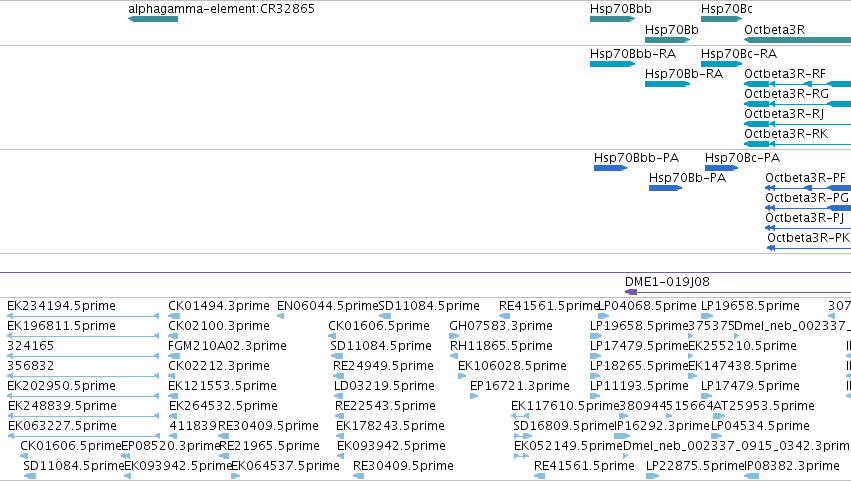Select the Hsp70Bc-RA transcript label
Viewport: 851px width, 481px height.
pyautogui.click(x=739, y=54)
